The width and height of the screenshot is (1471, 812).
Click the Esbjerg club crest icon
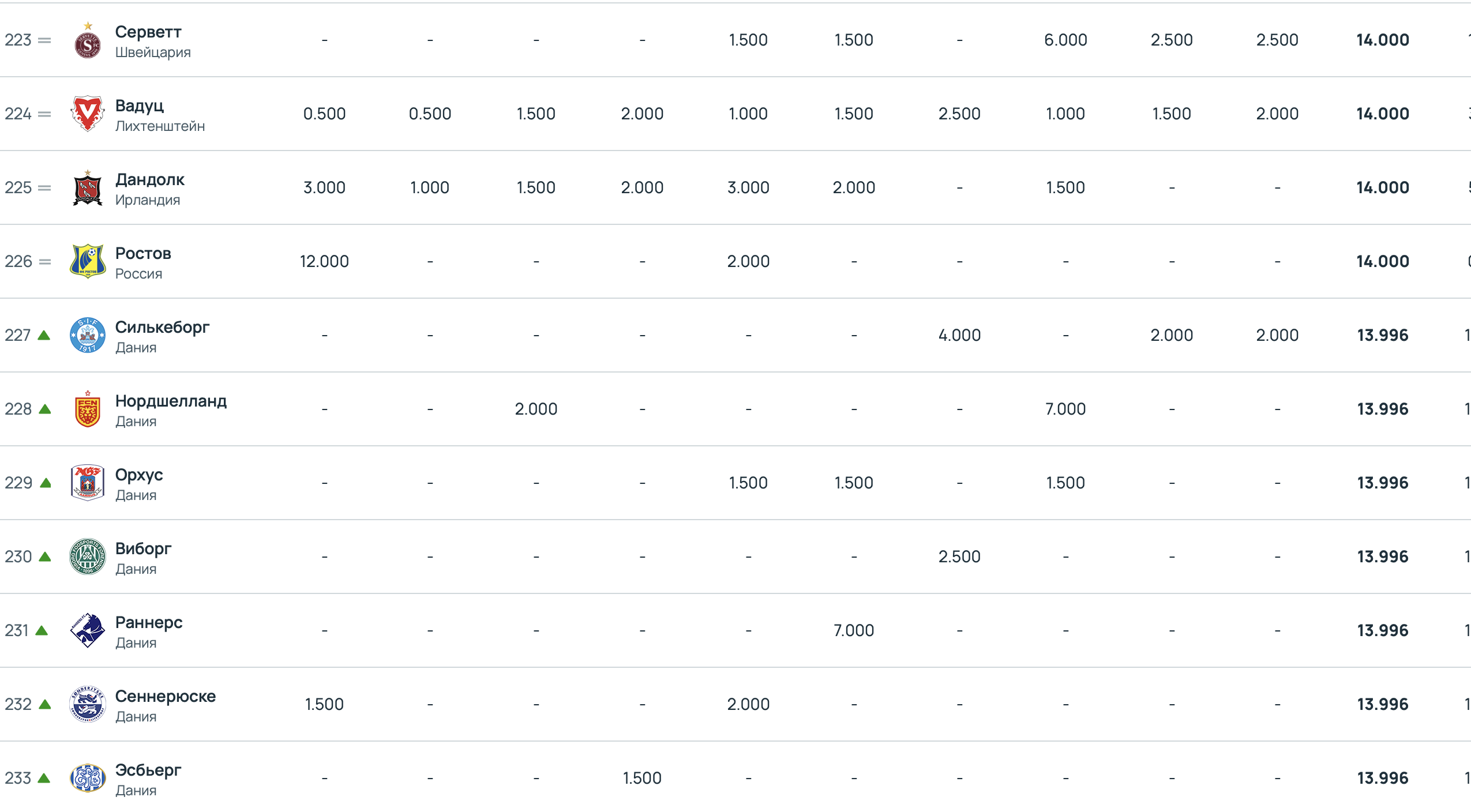coord(88,778)
